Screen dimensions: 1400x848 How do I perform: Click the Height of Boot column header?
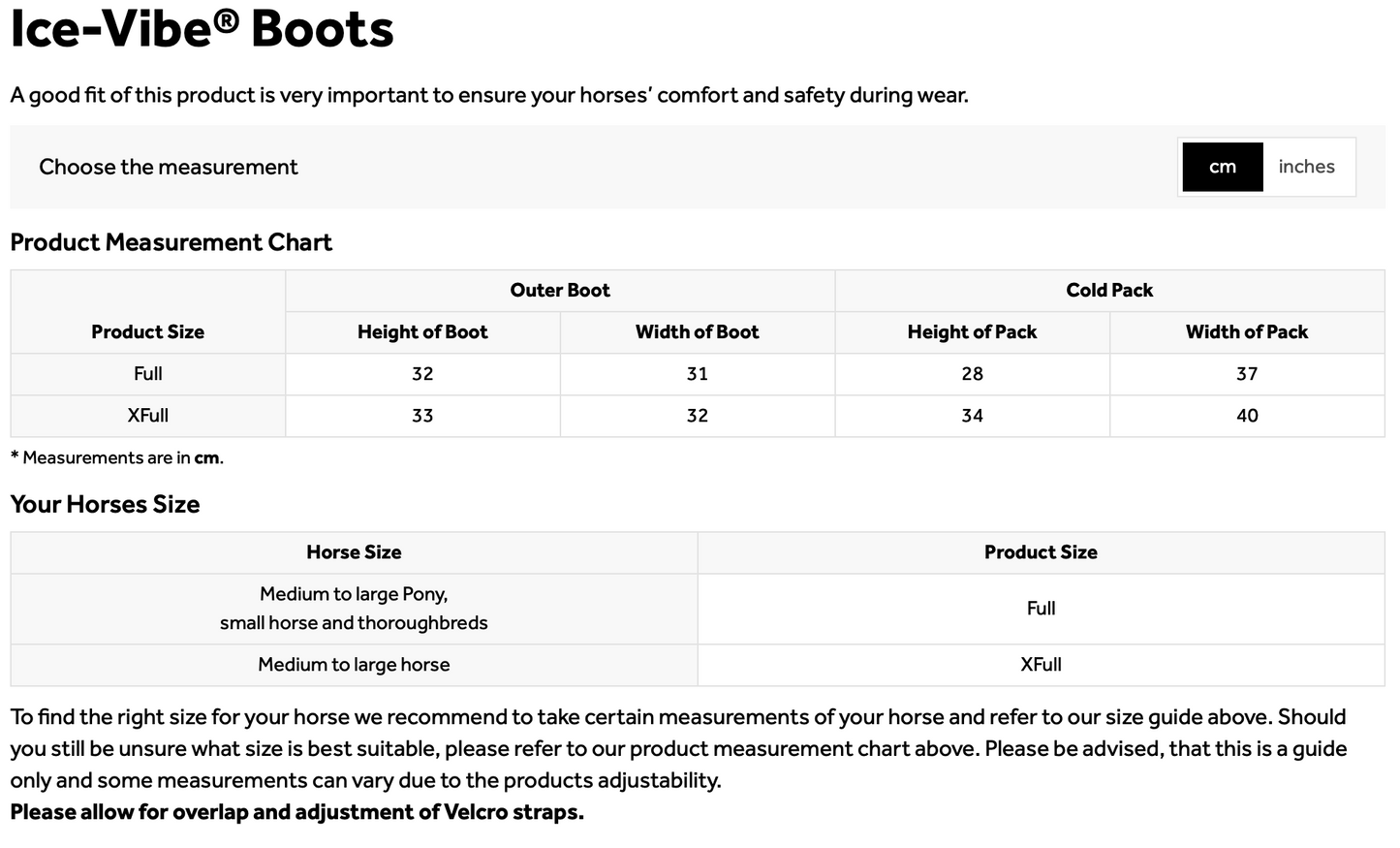coord(422,331)
